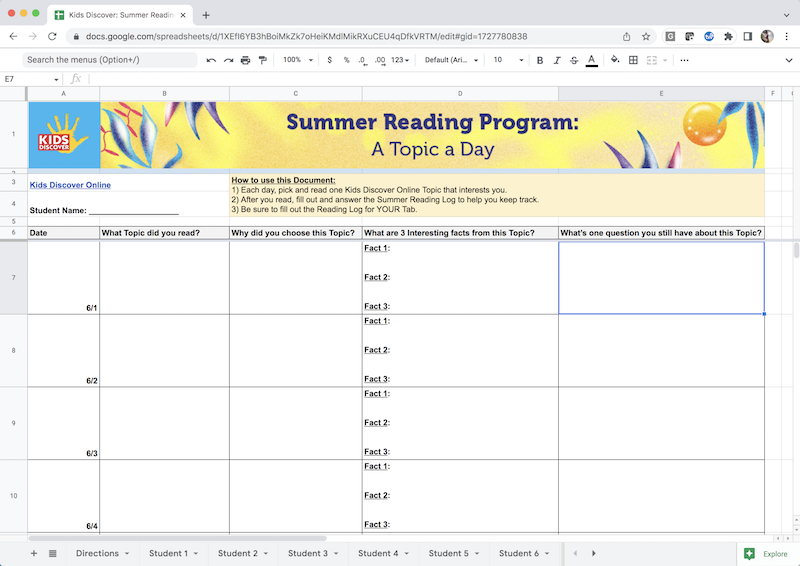Open Chrome three-dot menu

point(786,36)
